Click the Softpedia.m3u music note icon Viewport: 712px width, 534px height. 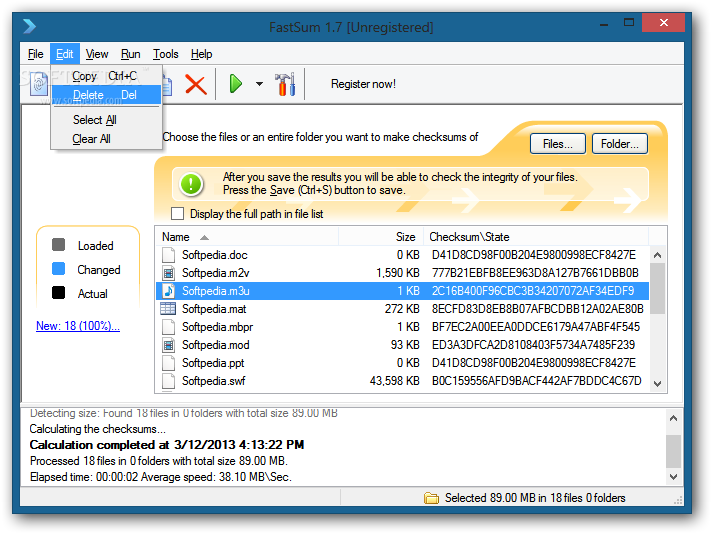click(x=168, y=291)
